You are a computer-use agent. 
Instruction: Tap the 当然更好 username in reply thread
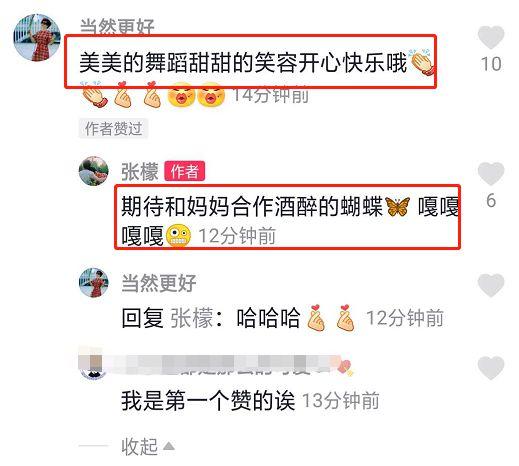159,283
